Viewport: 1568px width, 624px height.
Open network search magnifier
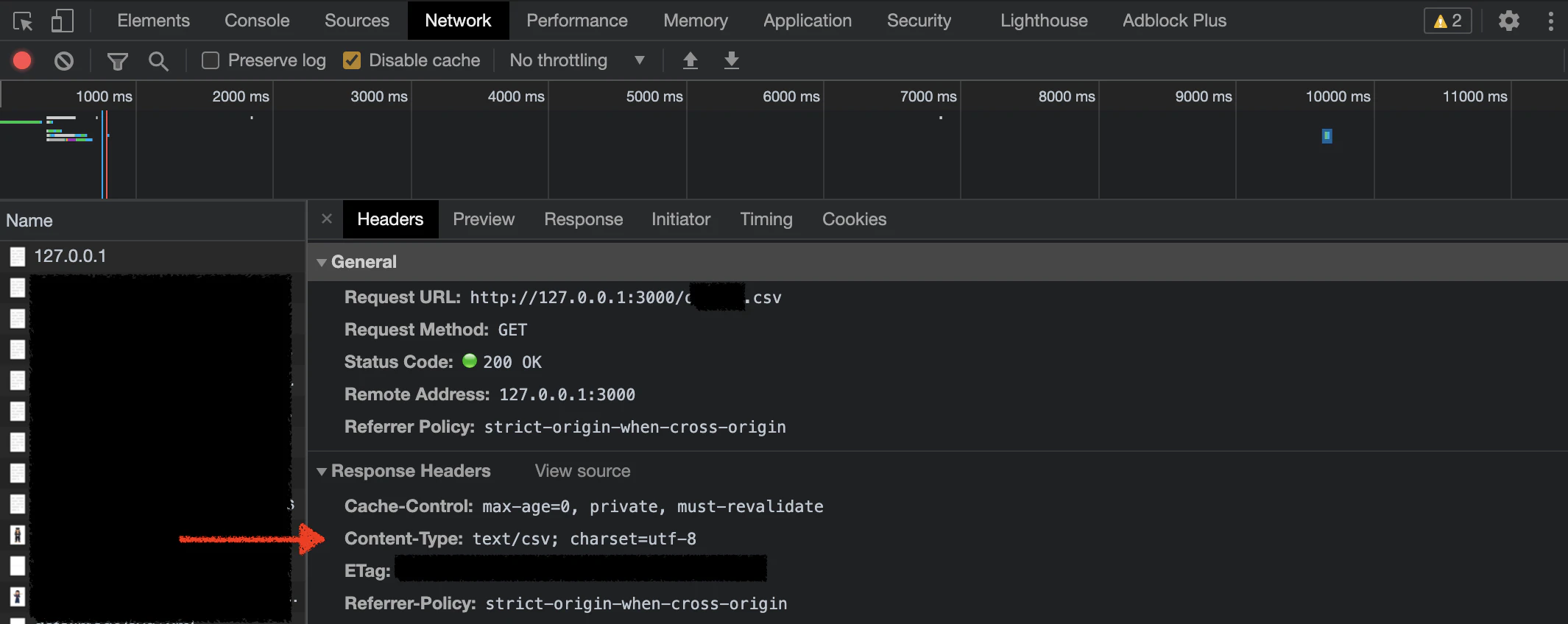coord(158,61)
